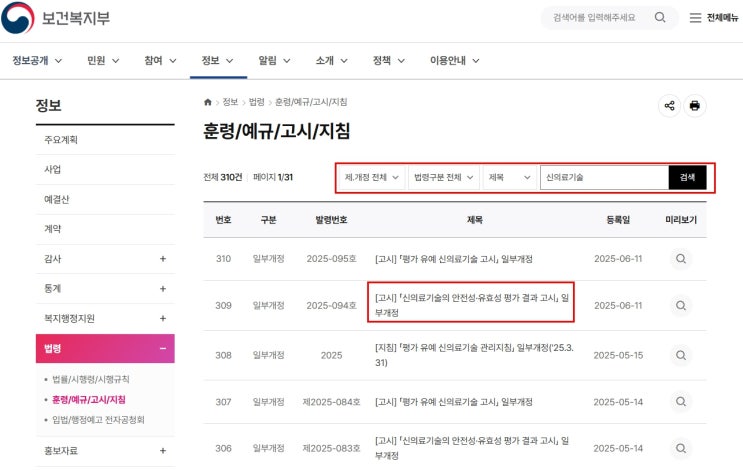Click the date 2025-05-15
743x470 pixels.
coord(618,355)
